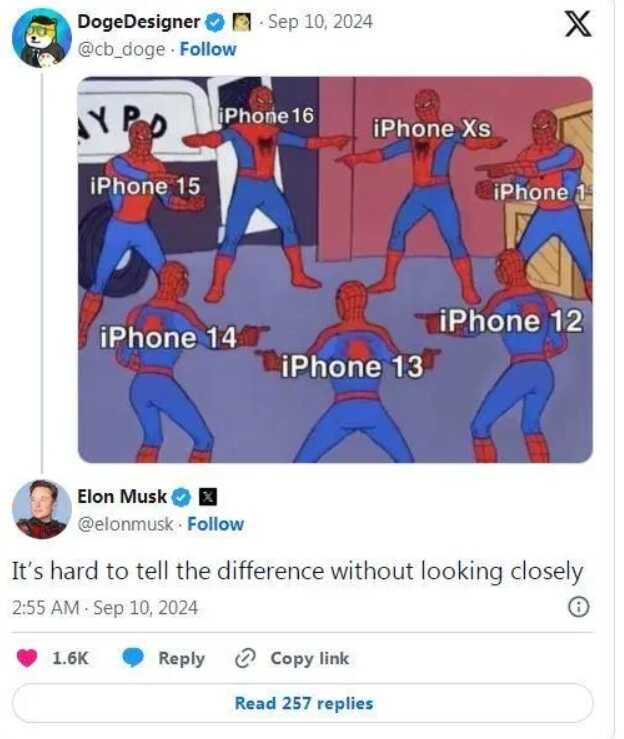The height and width of the screenshot is (739, 624).
Task: Follow the @cb_doge account
Action: point(208,49)
